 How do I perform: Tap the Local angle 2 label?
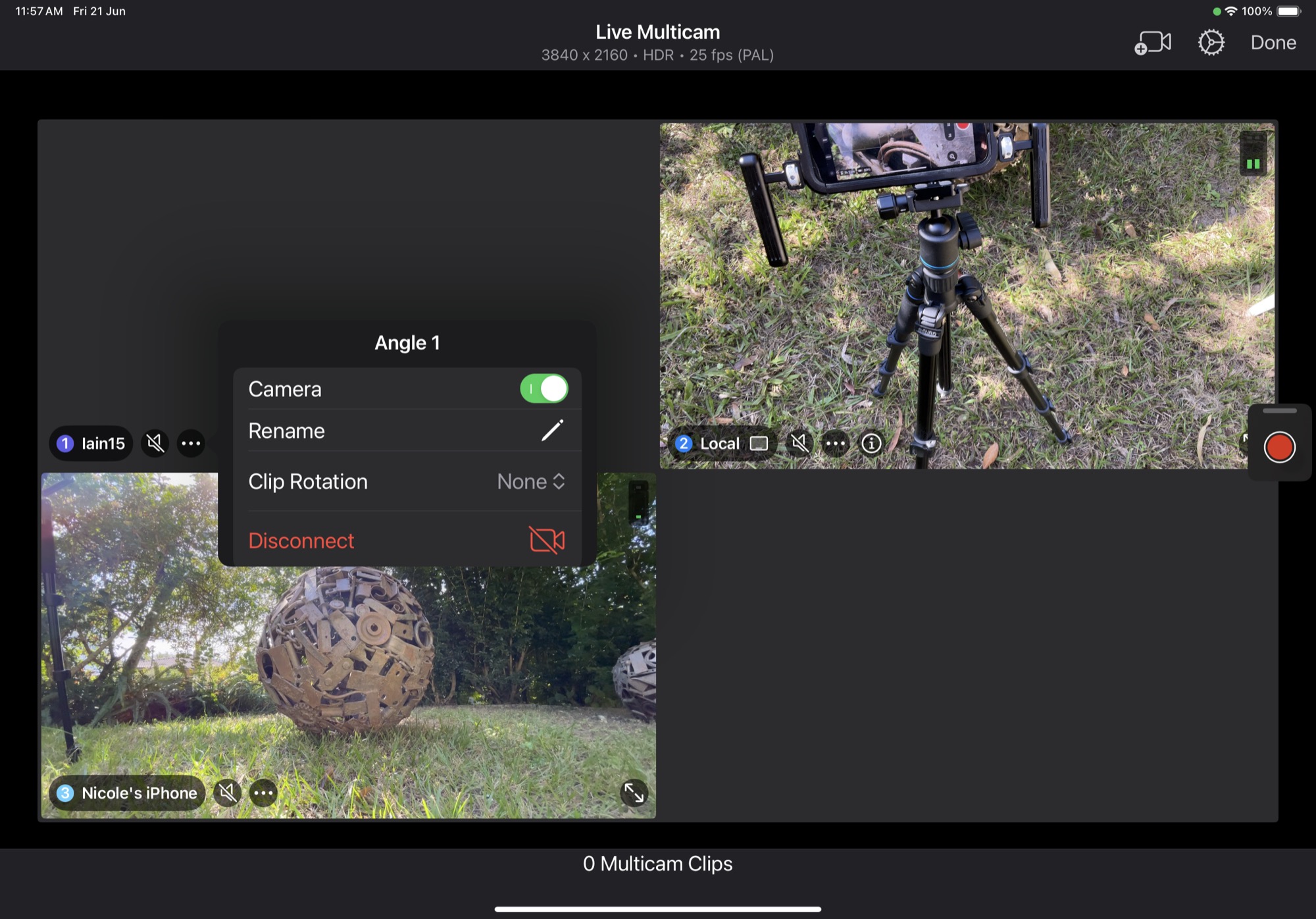click(722, 444)
